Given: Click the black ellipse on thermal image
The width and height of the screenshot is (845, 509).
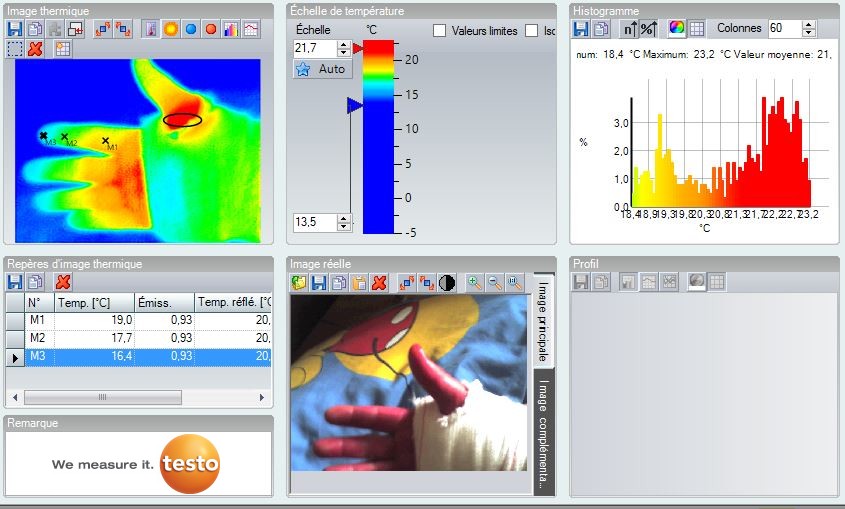Looking at the screenshot, I should point(183,120).
